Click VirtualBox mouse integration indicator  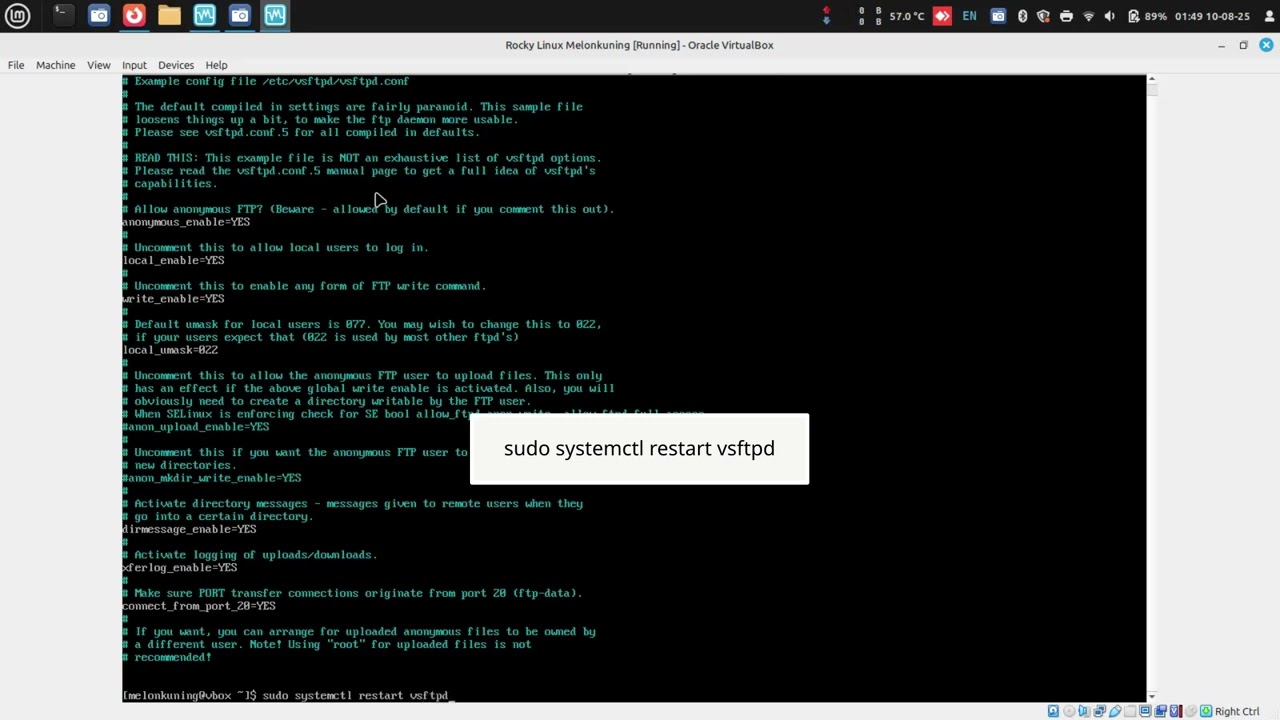point(1191,711)
